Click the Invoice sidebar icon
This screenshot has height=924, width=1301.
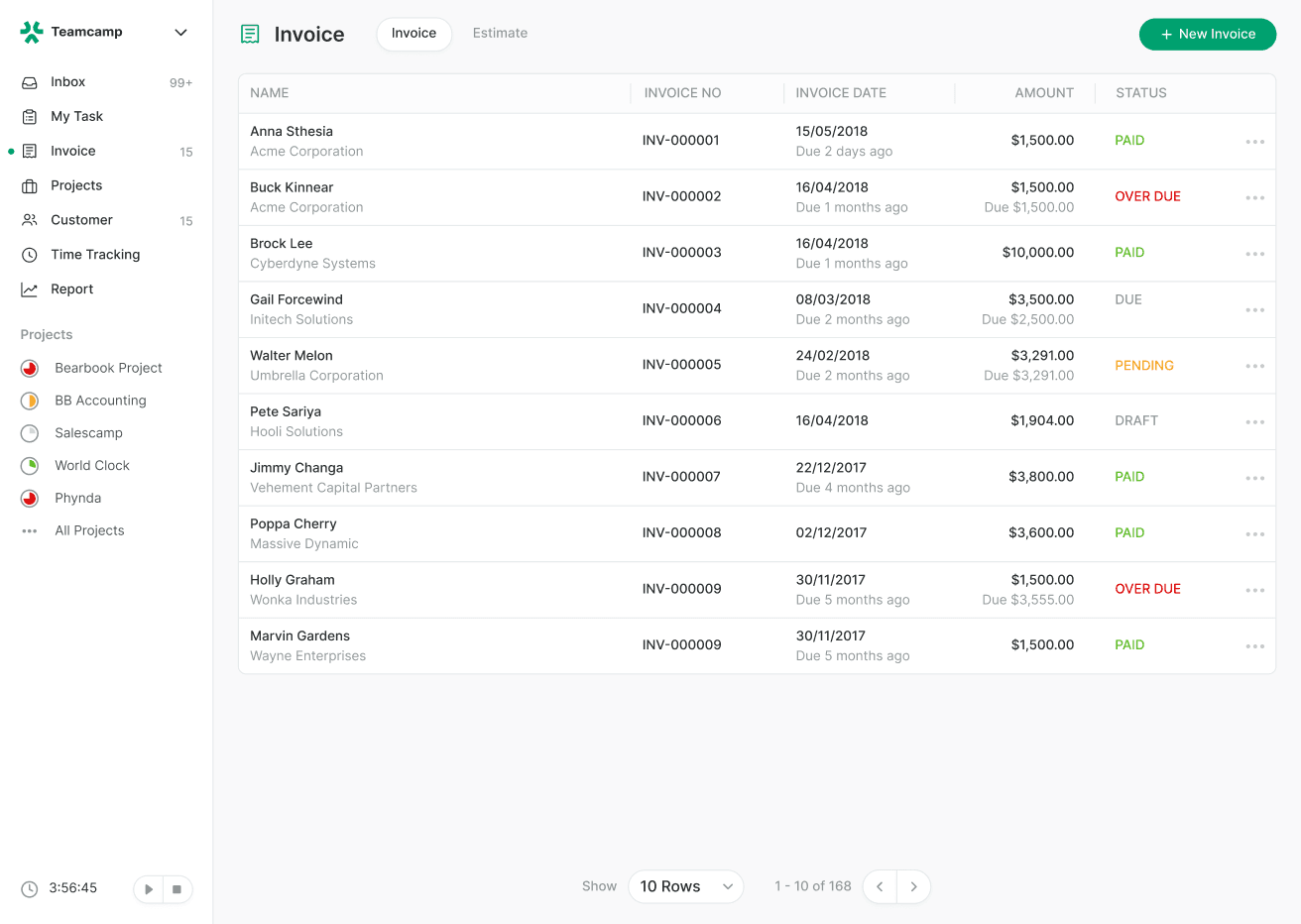coord(32,151)
